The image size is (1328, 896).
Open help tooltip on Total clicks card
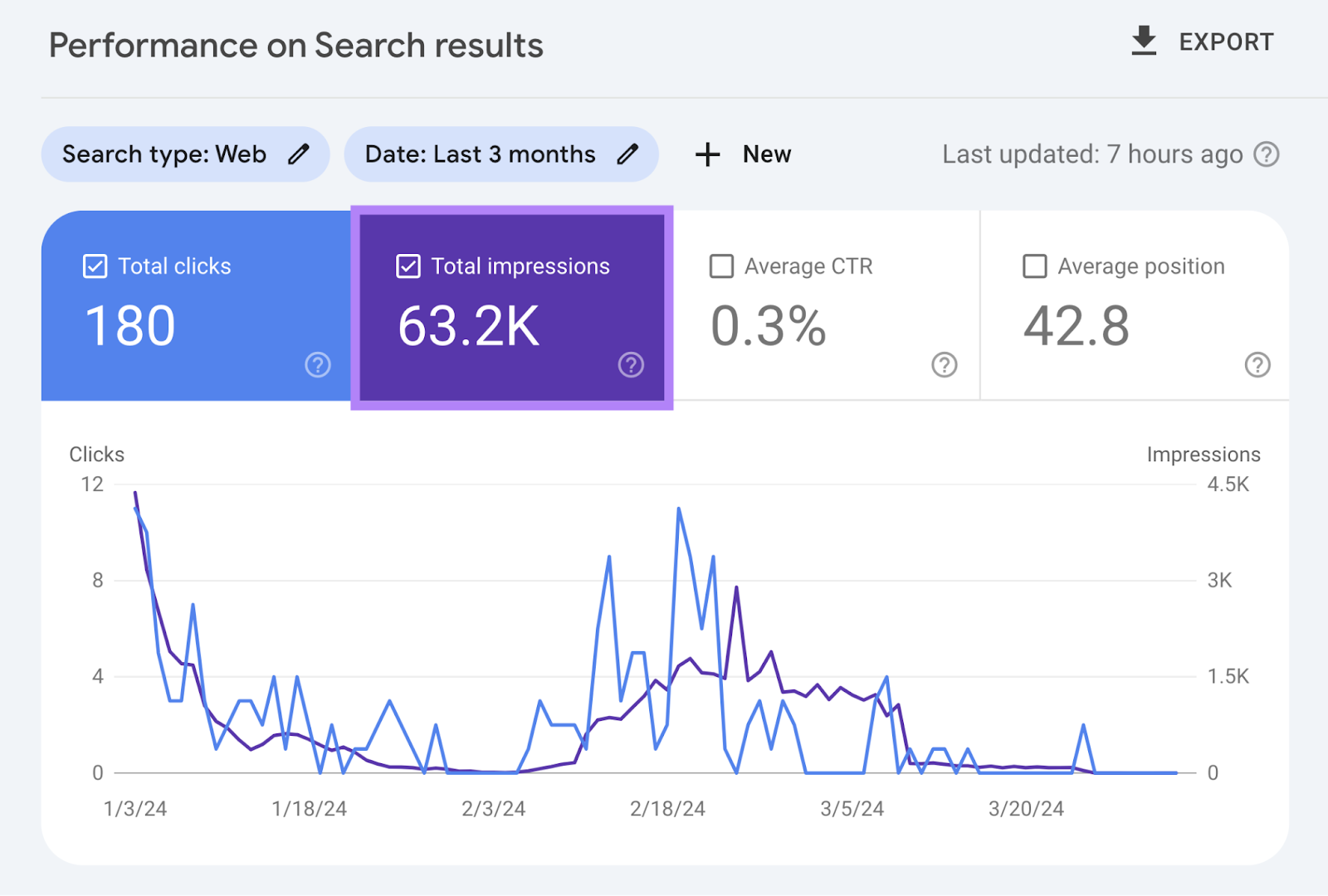click(318, 364)
